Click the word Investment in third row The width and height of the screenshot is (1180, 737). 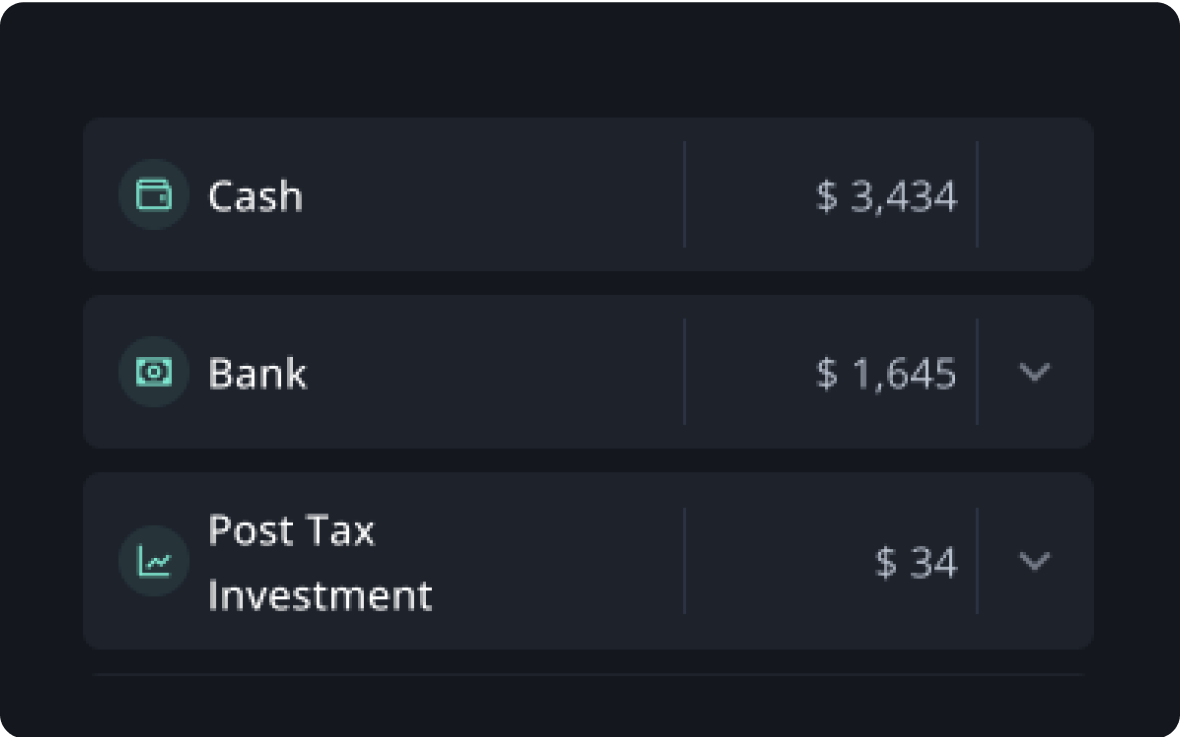click(x=320, y=595)
